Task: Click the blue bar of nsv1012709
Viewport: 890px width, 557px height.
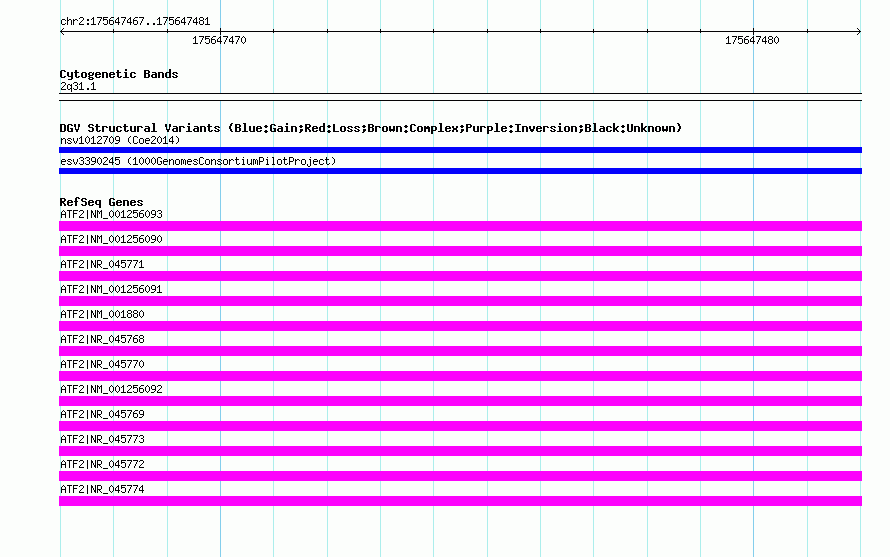Action: point(460,150)
